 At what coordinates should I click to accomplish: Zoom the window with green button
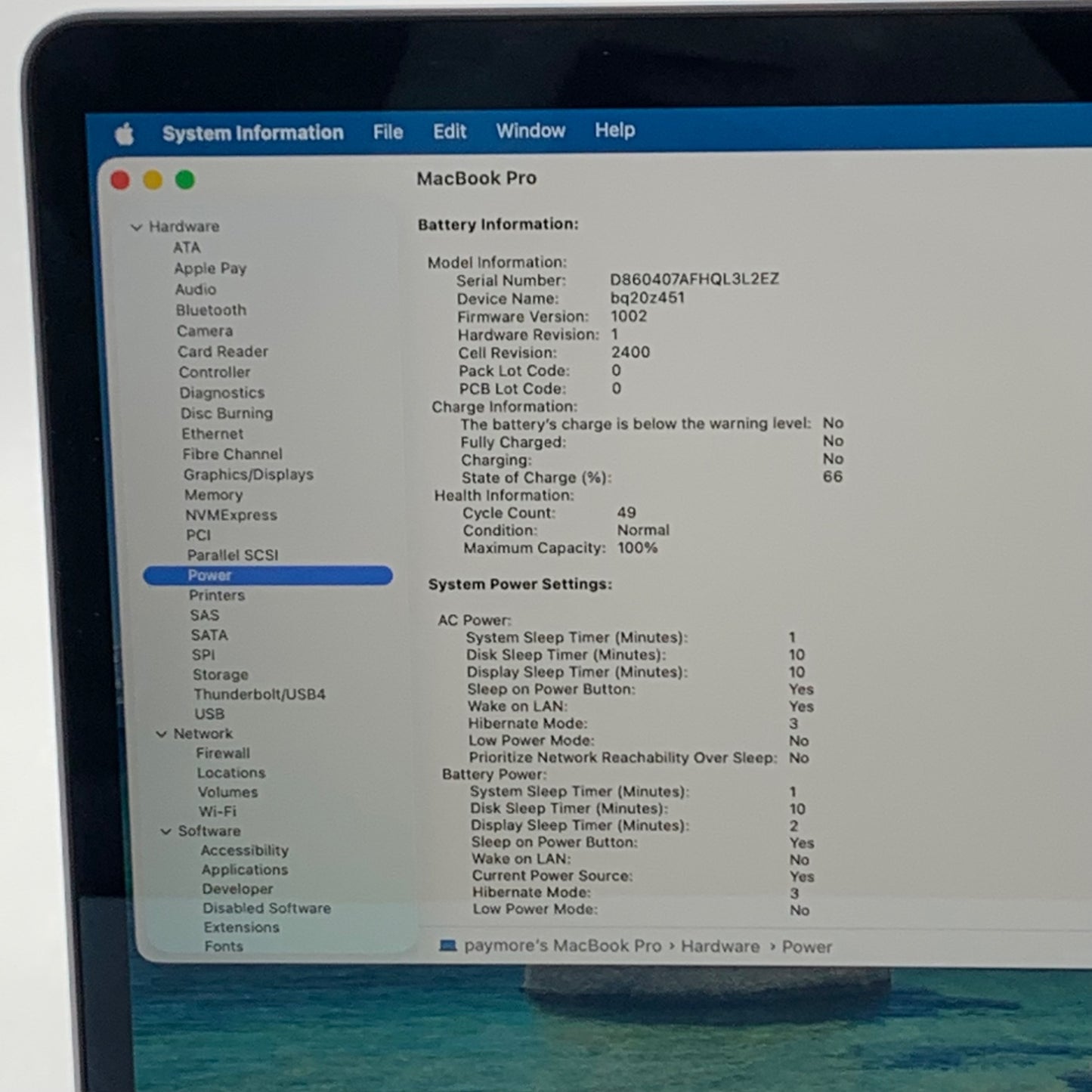point(185,180)
